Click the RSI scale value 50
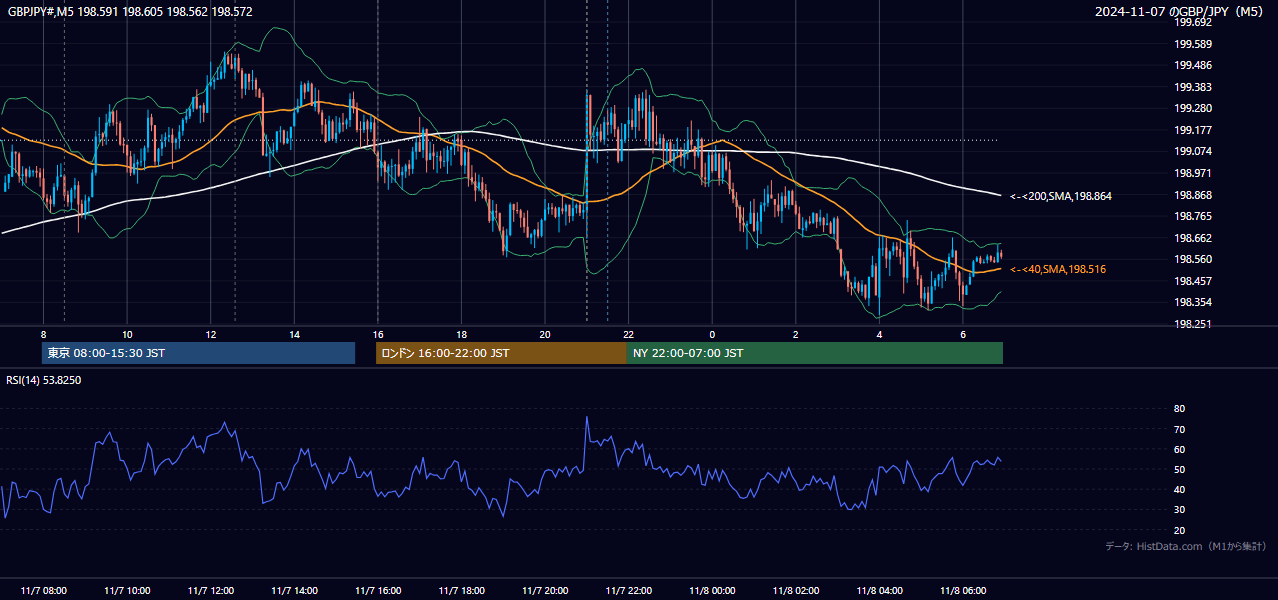 (x=1179, y=469)
